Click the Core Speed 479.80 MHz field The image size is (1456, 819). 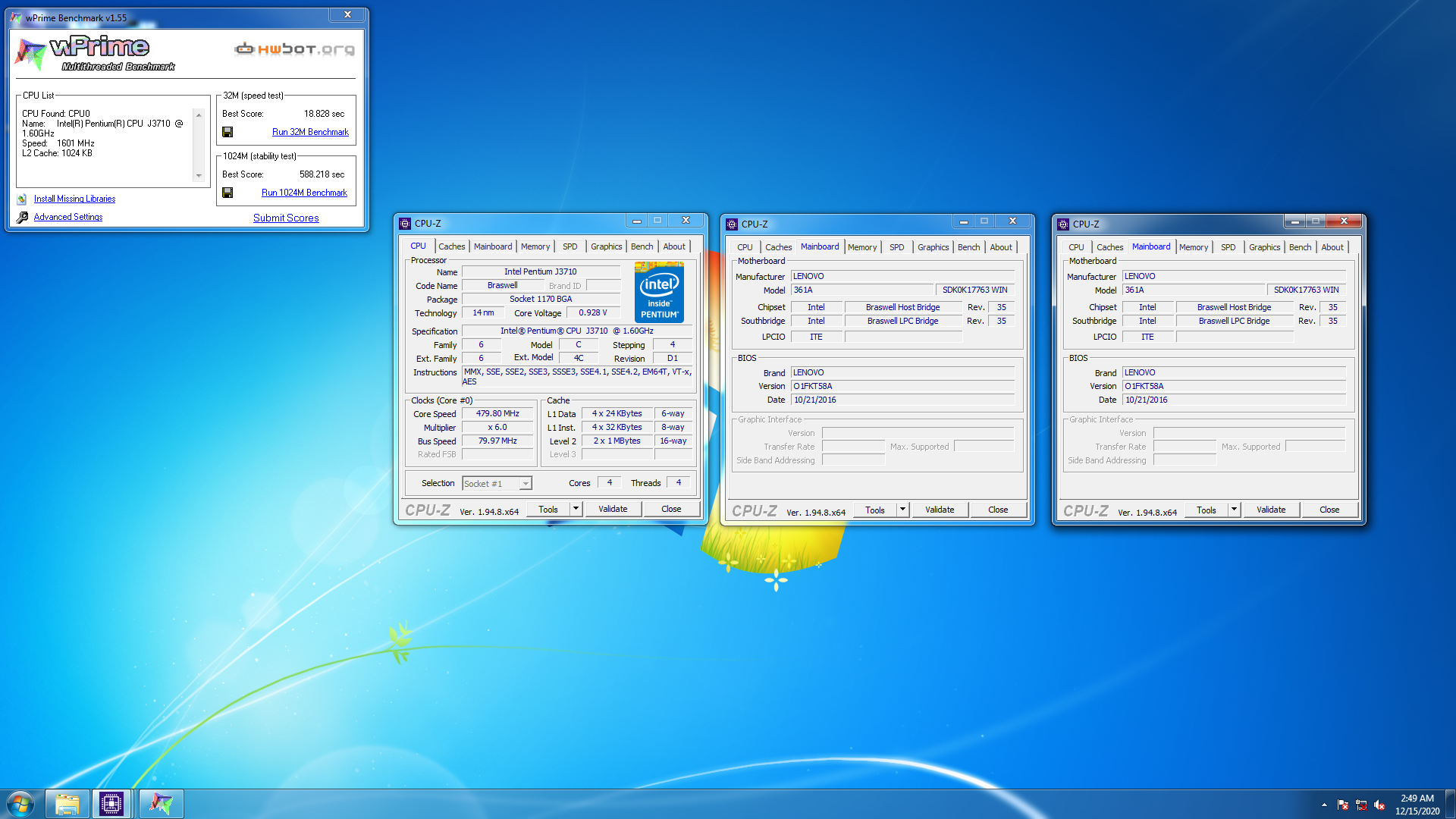point(497,414)
